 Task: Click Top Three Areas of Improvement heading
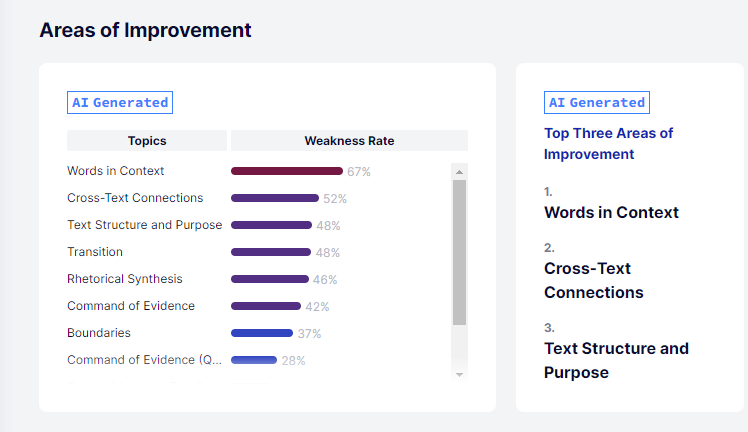608,144
